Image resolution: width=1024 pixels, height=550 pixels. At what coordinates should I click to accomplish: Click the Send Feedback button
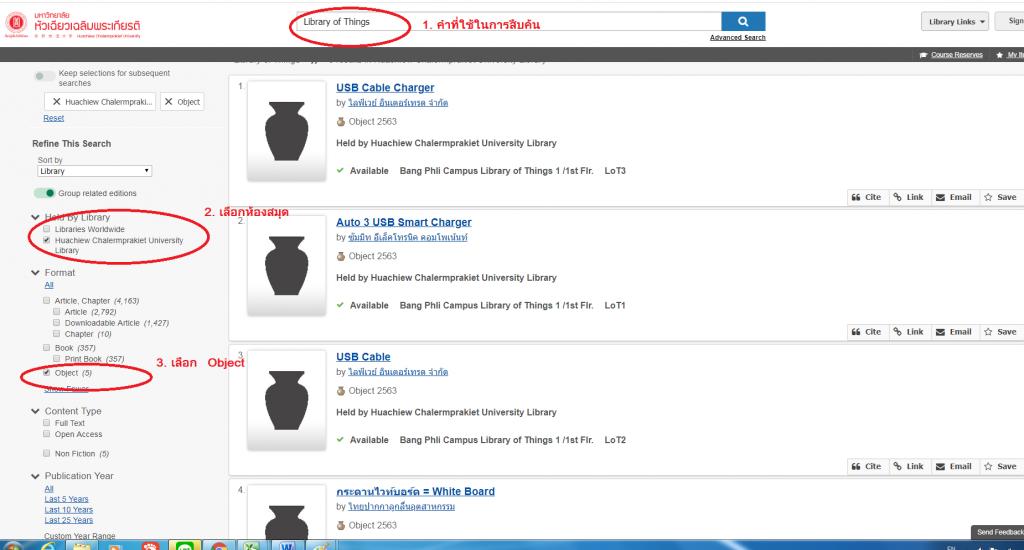[x=998, y=532]
